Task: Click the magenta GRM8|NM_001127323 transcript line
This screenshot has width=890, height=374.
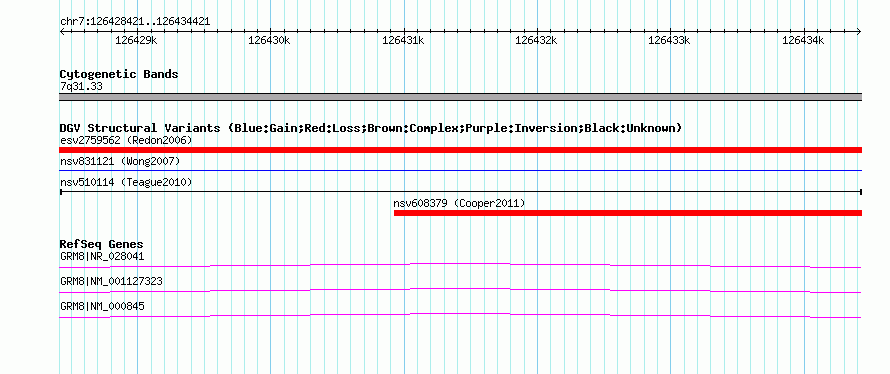Action: point(460,291)
